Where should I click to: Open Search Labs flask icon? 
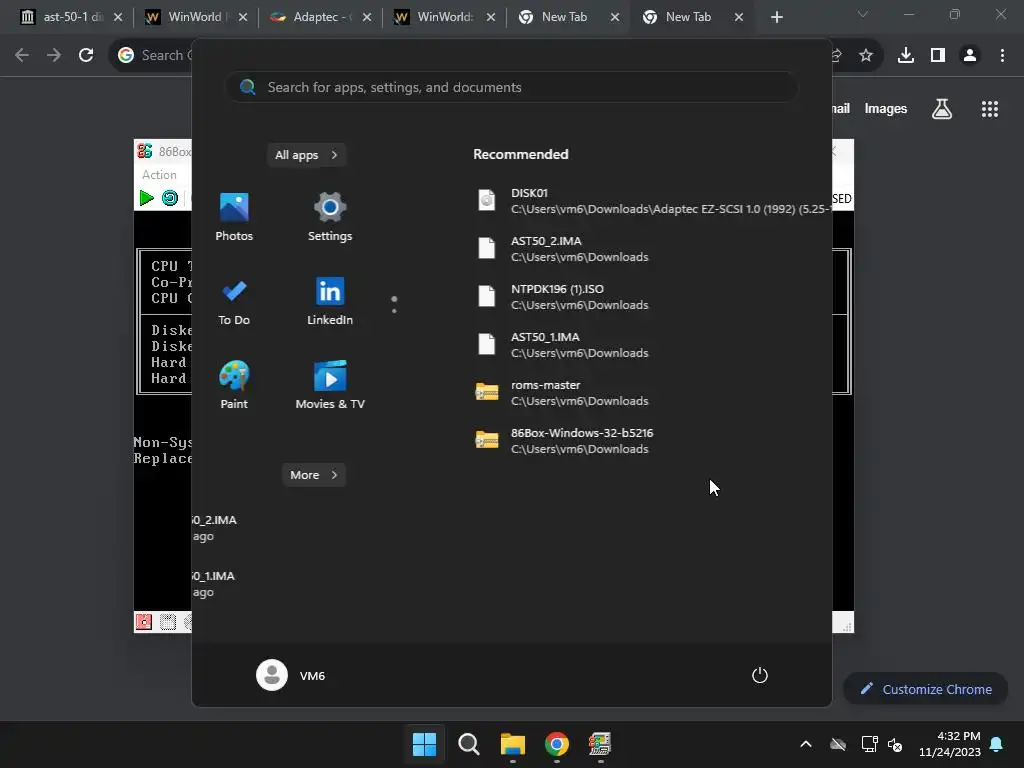coord(942,108)
